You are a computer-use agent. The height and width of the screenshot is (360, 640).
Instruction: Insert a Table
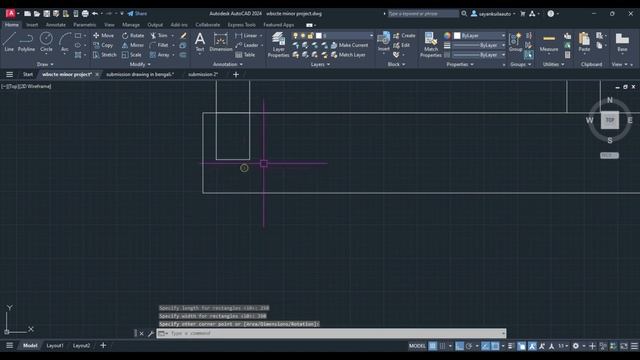pos(245,55)
